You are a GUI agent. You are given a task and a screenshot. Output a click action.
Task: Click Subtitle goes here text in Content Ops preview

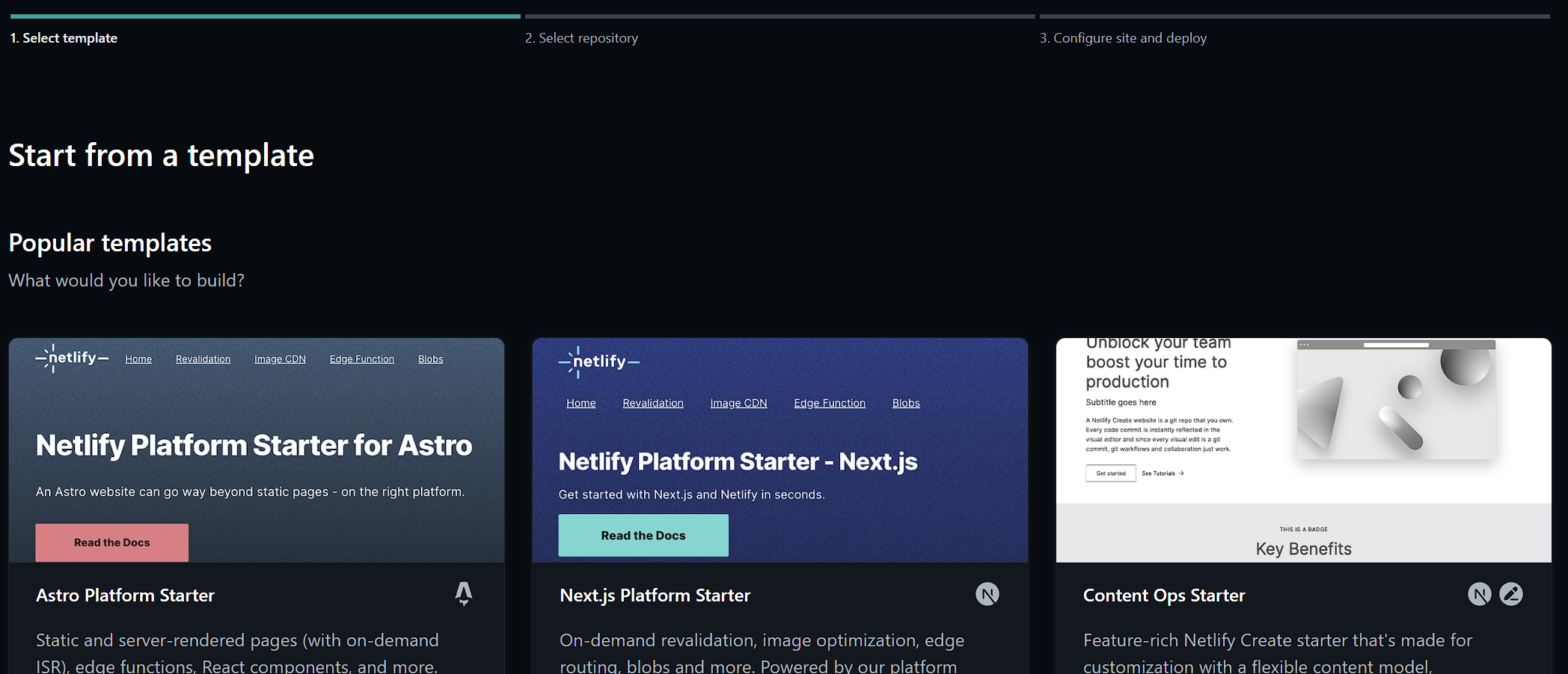pyautogui.click(x=1121, y=402)
